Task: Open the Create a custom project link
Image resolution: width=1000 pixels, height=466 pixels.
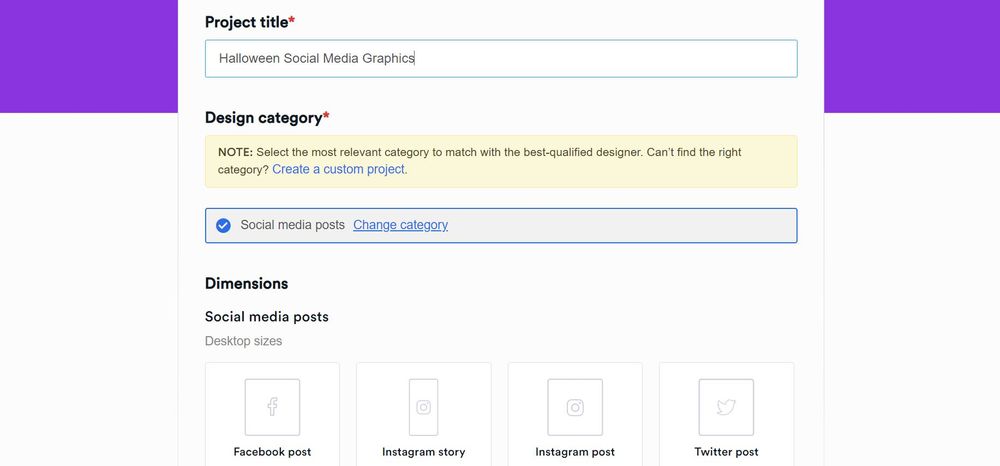Action: tap(339, 170)
